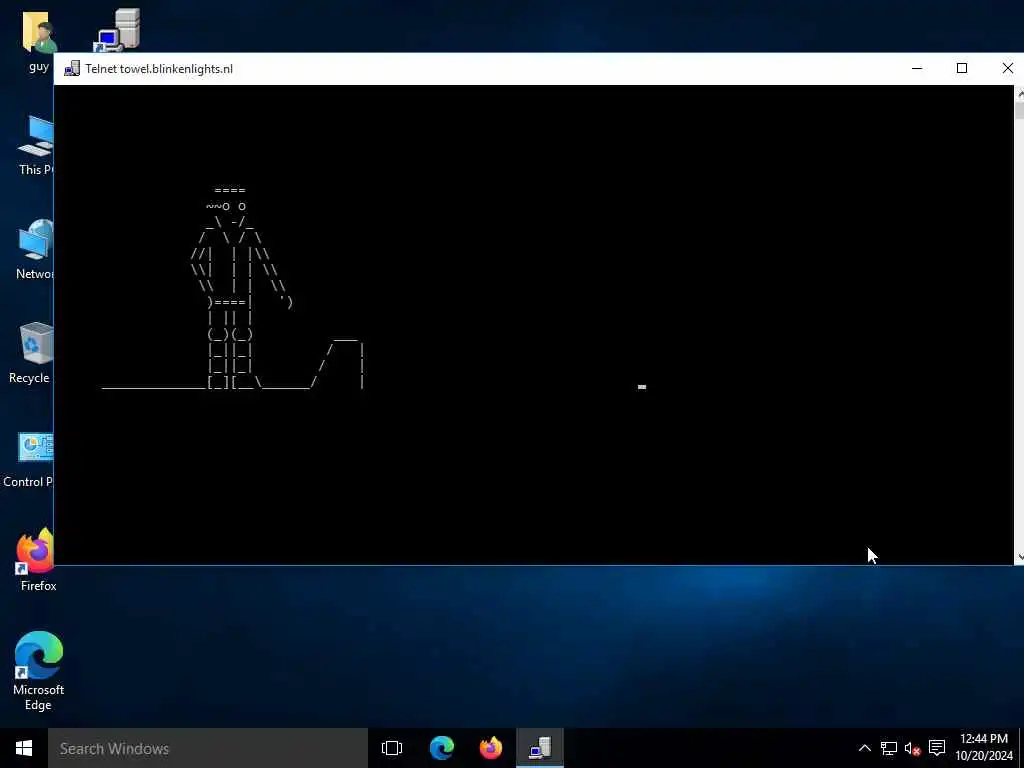Open the Action Center notifications
Image resolution: width=1024 pixels, height=768 pixels.
937,748
